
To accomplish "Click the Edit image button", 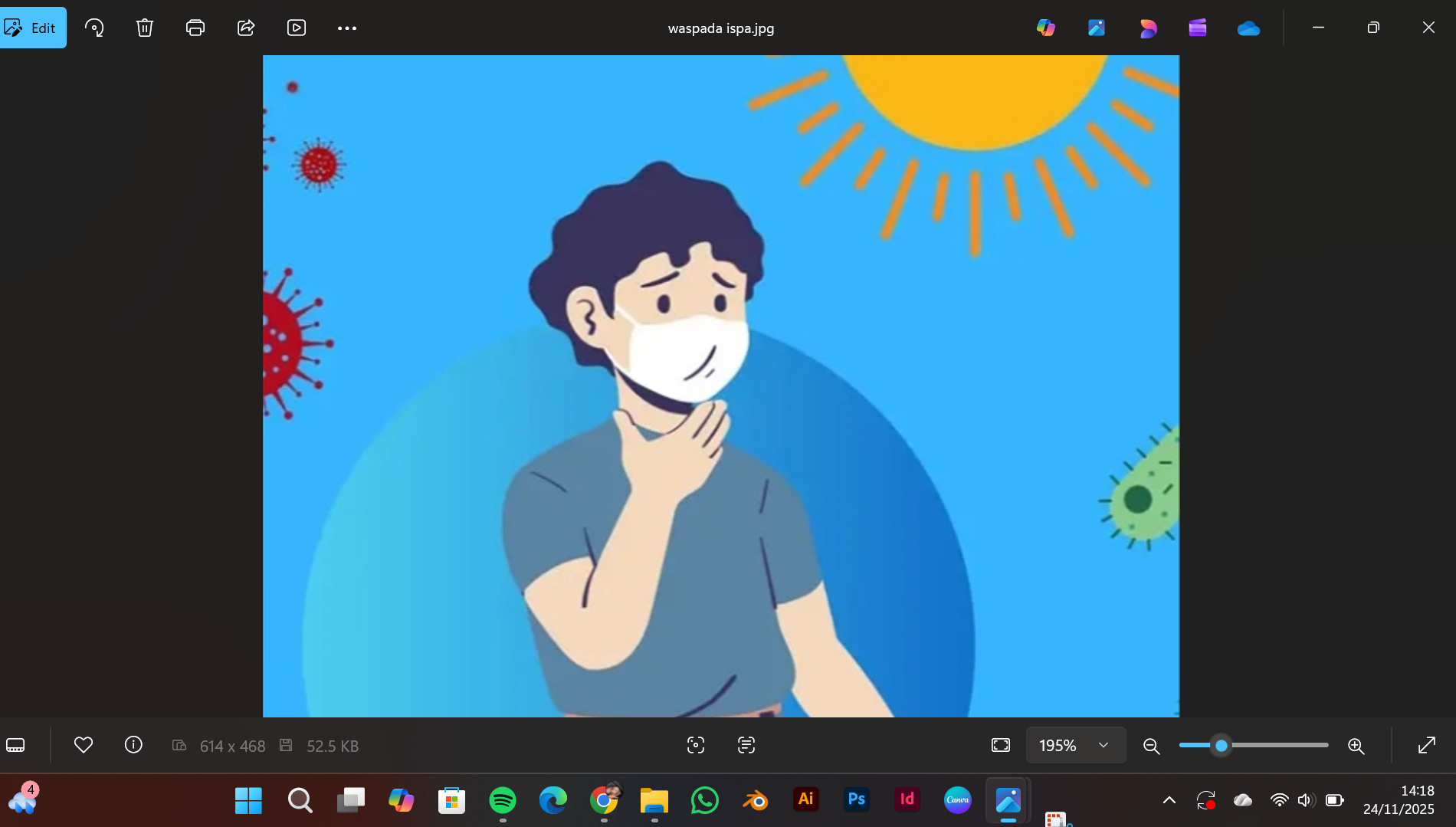I will pos(32,28).
